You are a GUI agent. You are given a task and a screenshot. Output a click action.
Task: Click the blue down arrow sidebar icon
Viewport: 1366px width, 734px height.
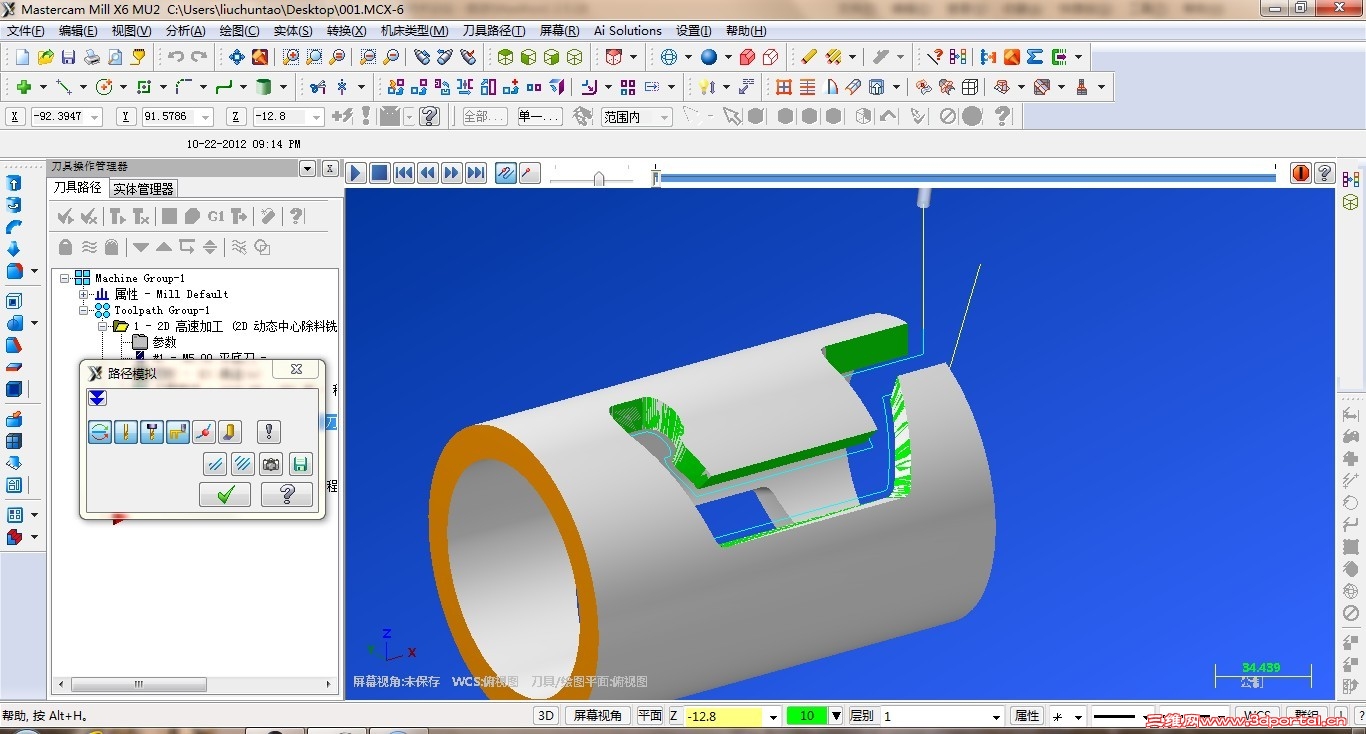click(14, 248)
